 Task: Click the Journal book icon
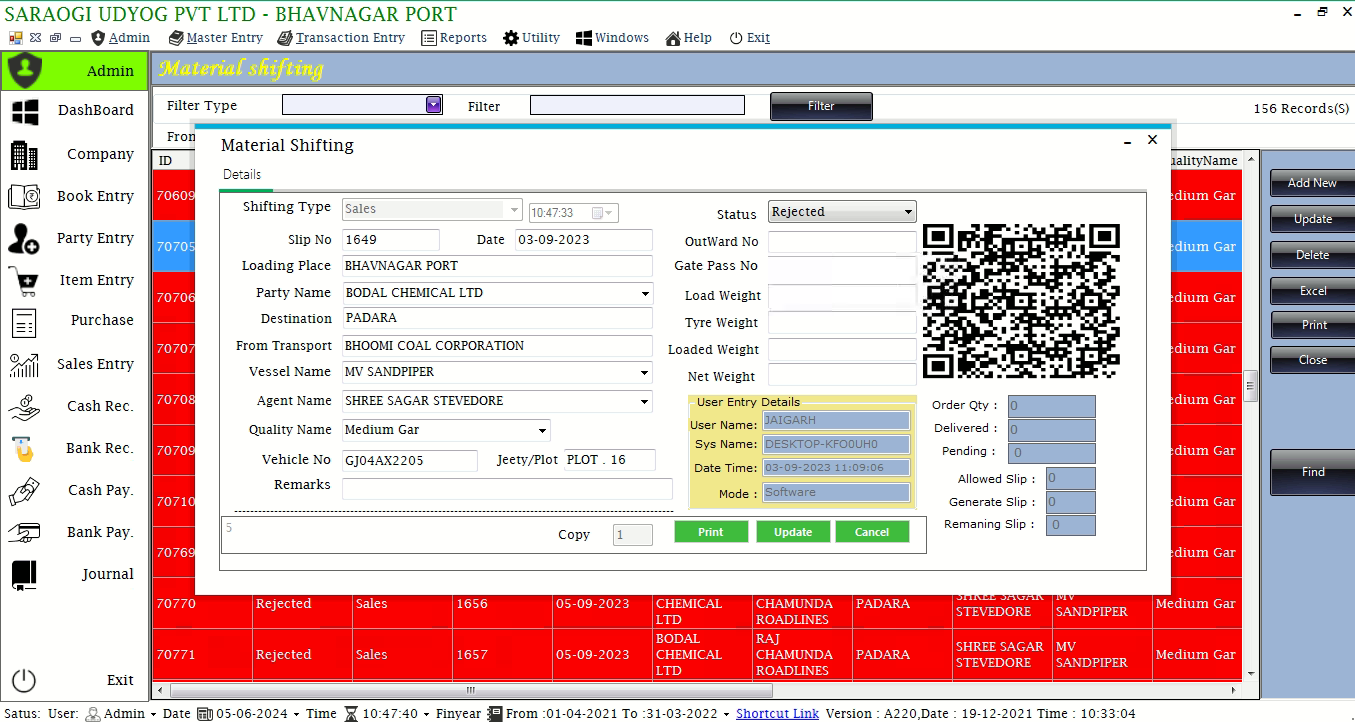coord(24,575)
